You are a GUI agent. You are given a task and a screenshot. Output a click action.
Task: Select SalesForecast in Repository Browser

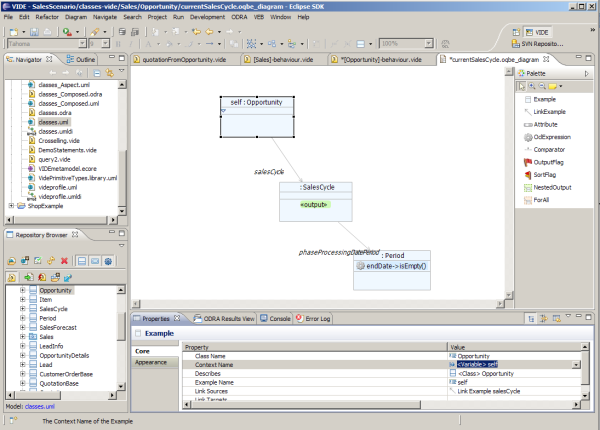(x=58, y=327)
